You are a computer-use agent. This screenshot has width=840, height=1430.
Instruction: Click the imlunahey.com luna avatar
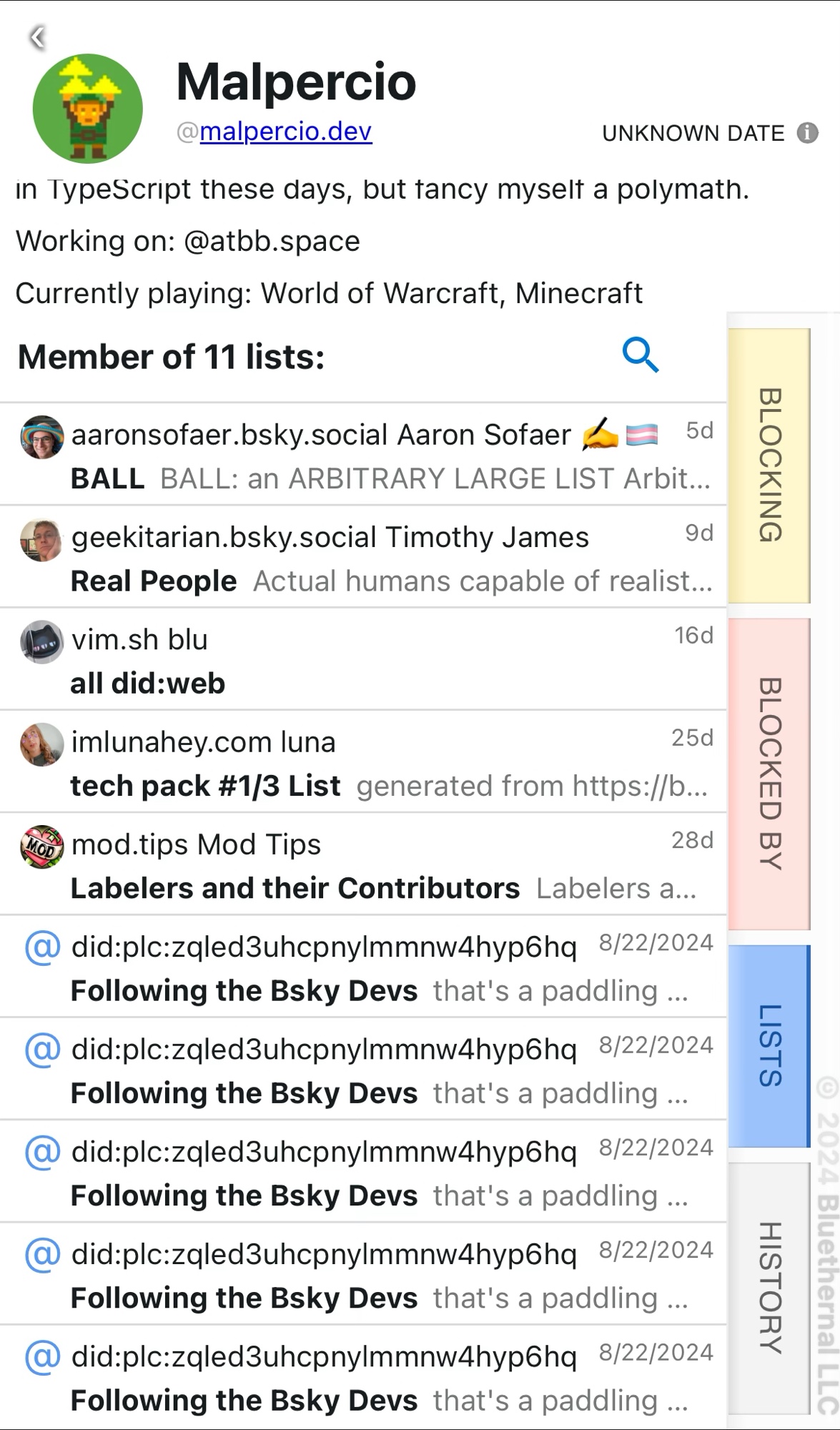click(41, 744)
